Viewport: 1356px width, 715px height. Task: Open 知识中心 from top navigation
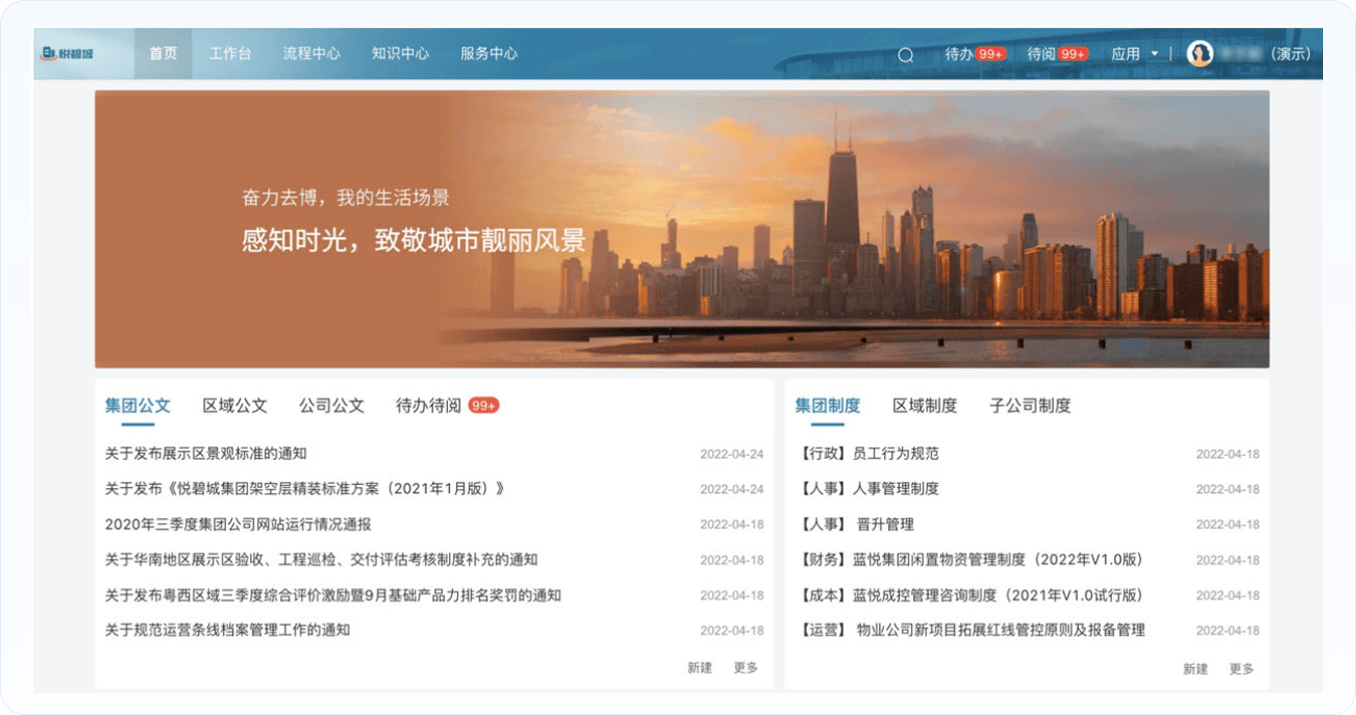point(400,54)
